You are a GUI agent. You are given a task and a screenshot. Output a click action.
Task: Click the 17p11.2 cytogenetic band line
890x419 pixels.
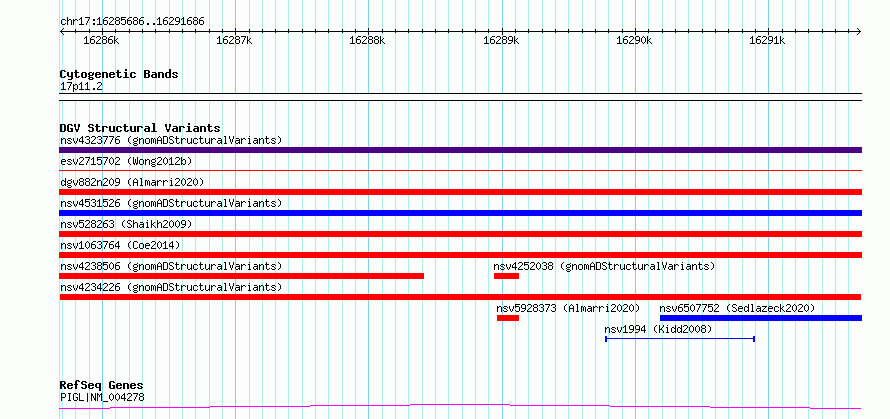[x=460, y=97]
